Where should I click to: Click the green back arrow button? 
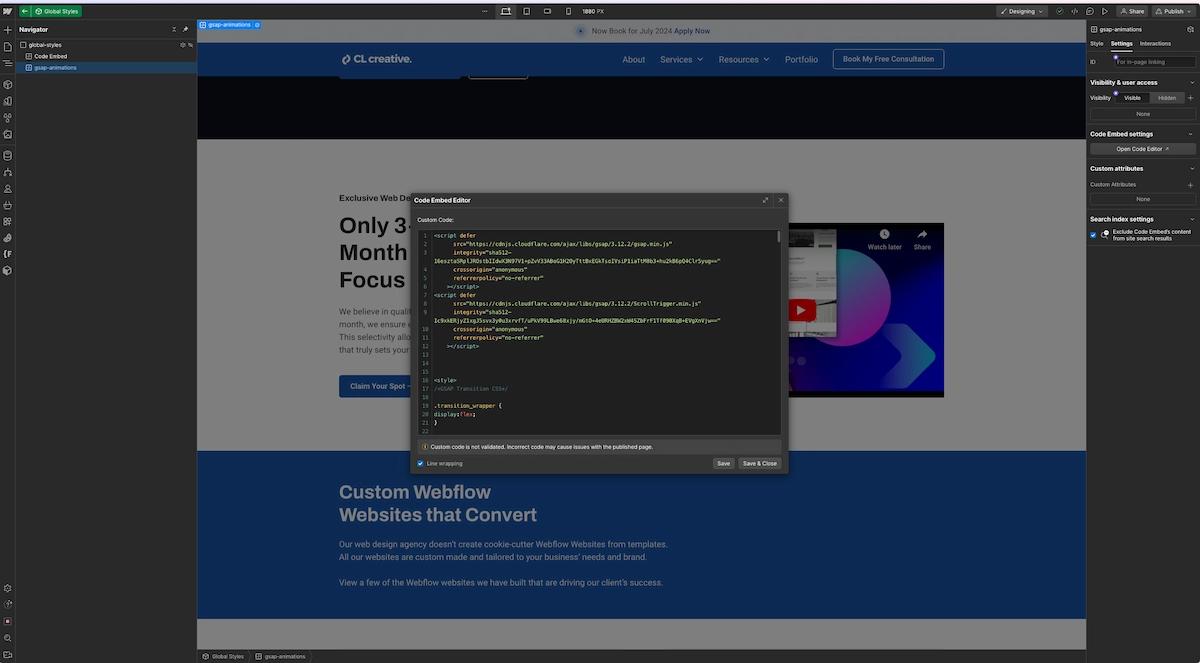25,11
